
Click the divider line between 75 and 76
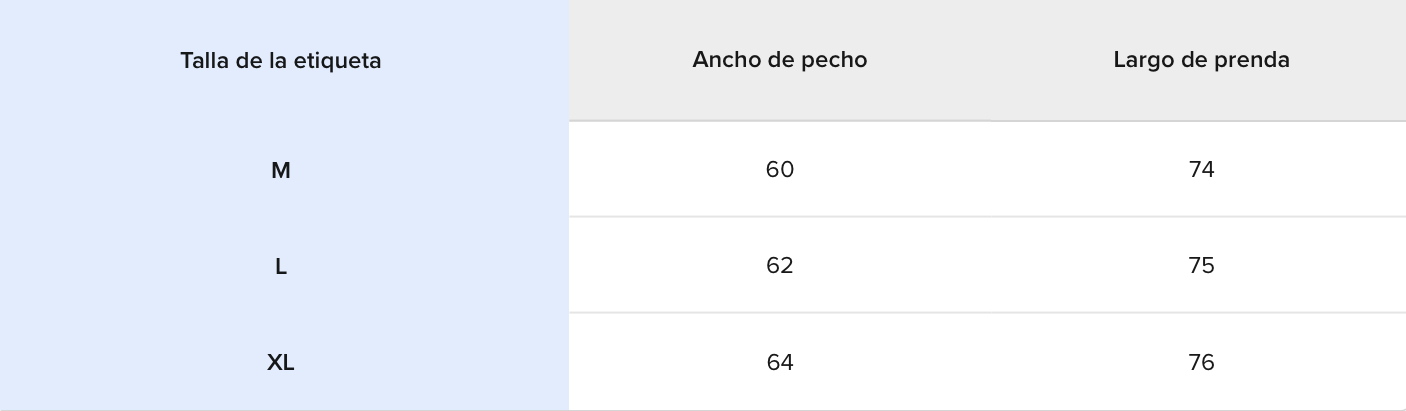click(x=1201, y=313)
